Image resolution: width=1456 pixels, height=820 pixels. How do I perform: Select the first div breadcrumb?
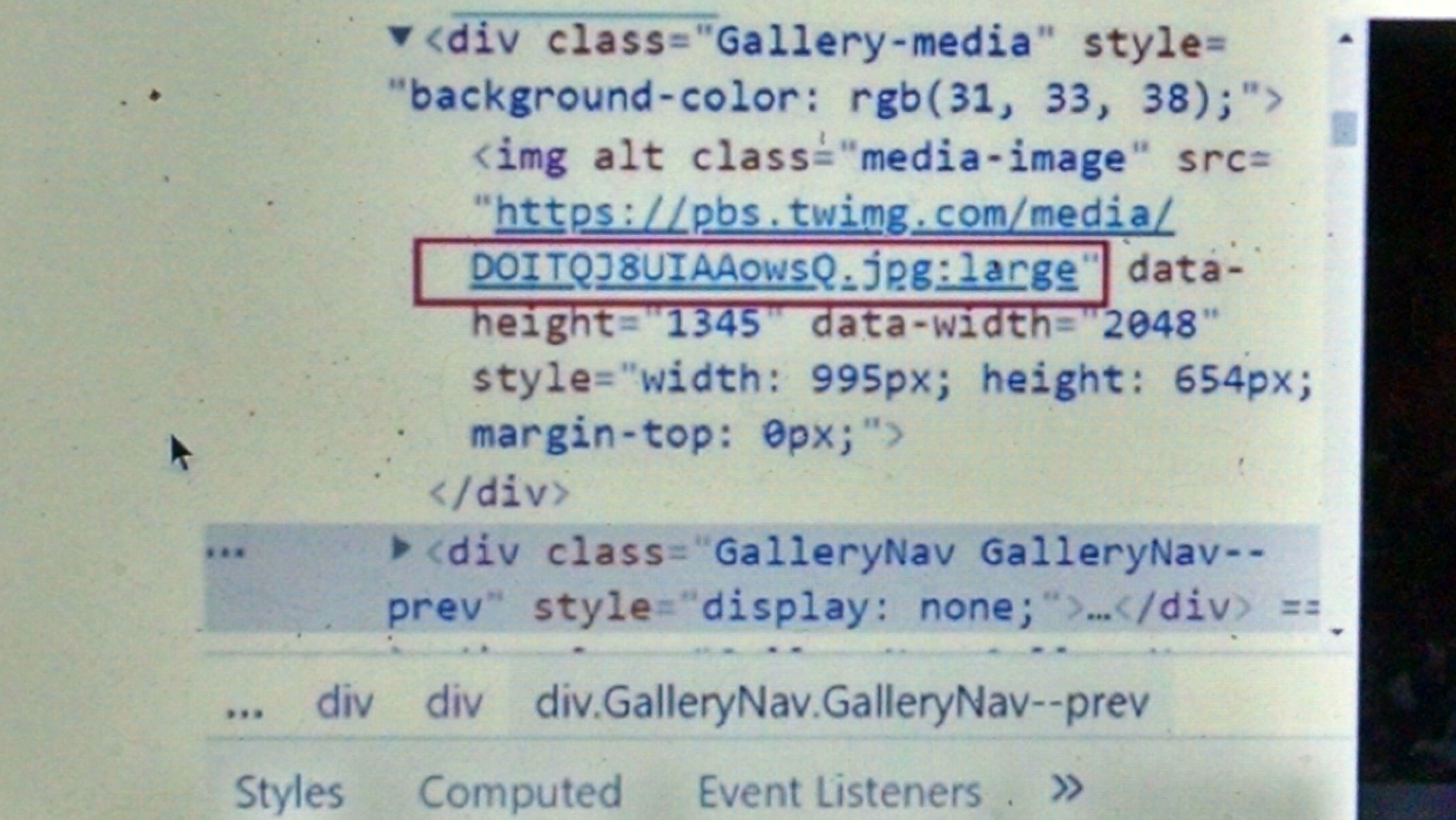tap(344, 702)
